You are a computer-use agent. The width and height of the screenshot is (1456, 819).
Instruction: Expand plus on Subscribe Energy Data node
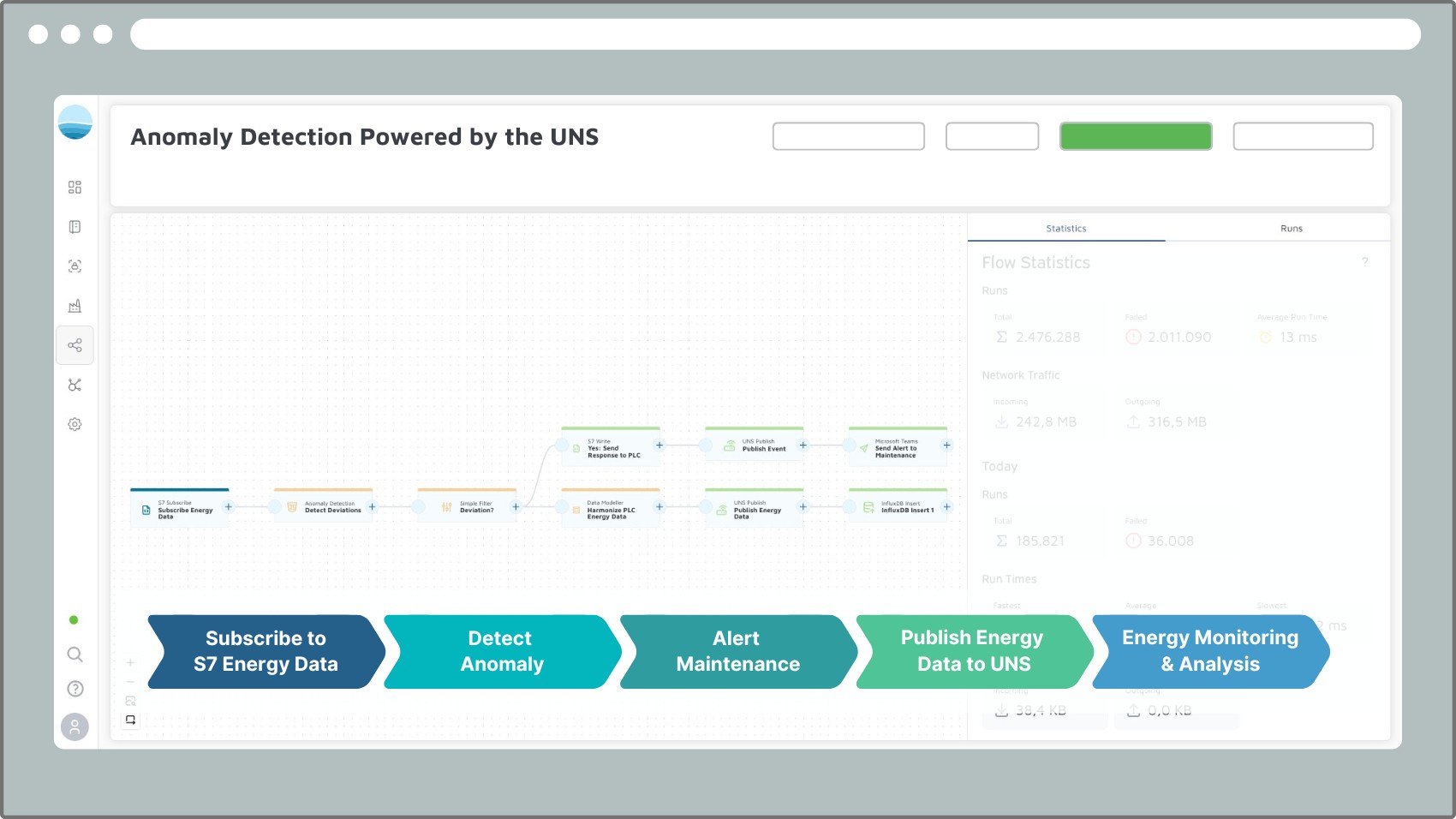click(x=229, y=507)
